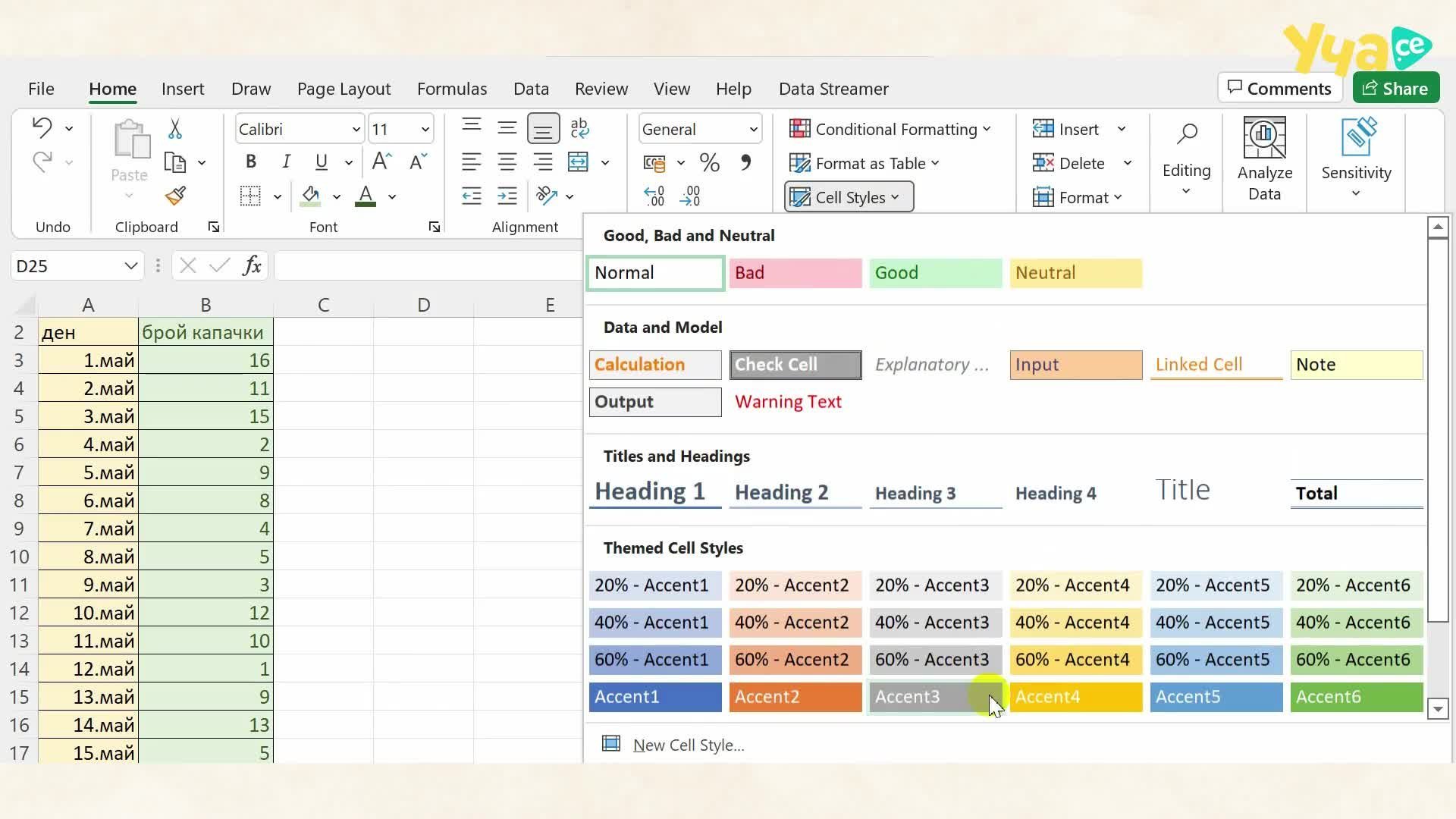
Task: Toggle Center horizontal alignment
Action: pos(507,162)
